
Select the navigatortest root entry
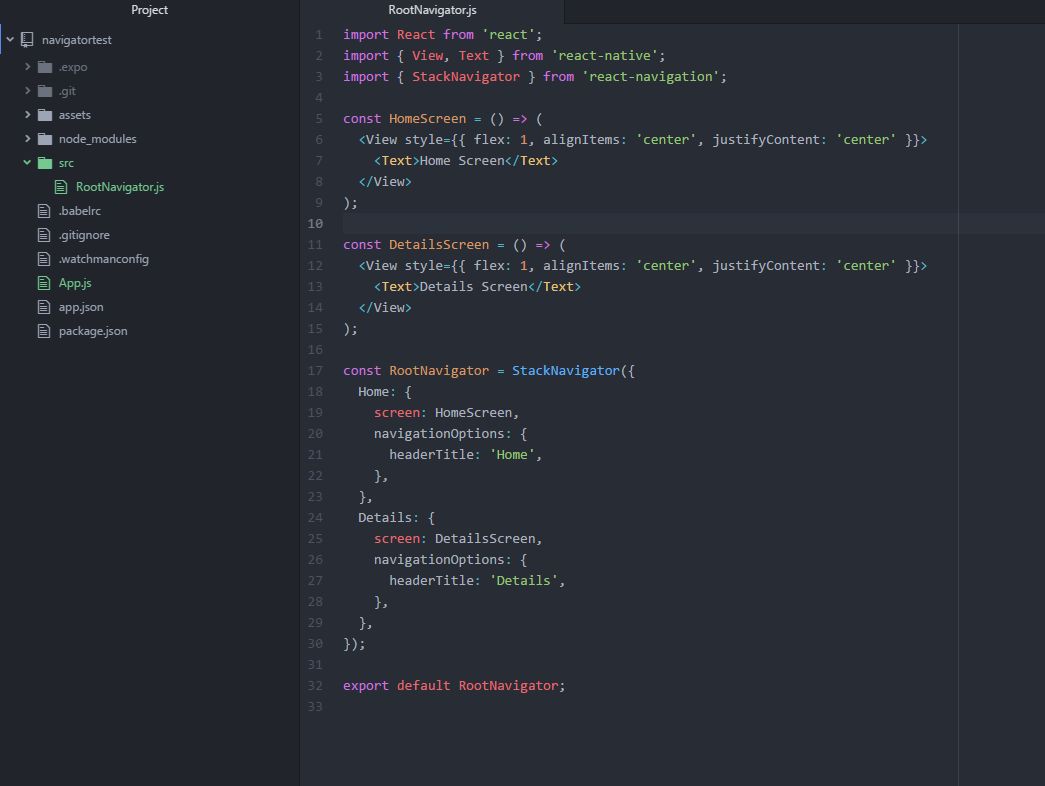click(77, 40)
